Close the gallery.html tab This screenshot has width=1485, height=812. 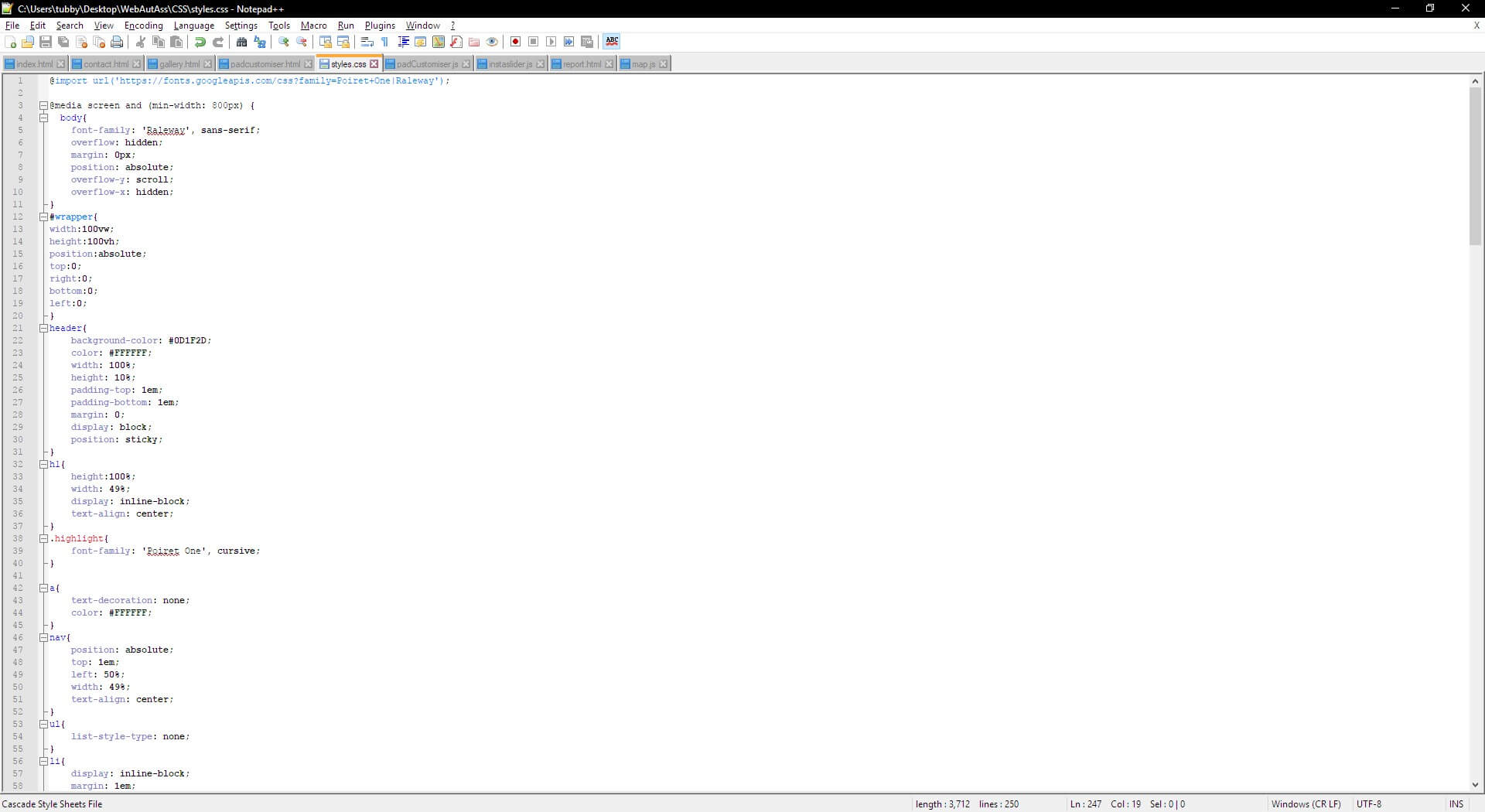[207, 64]
